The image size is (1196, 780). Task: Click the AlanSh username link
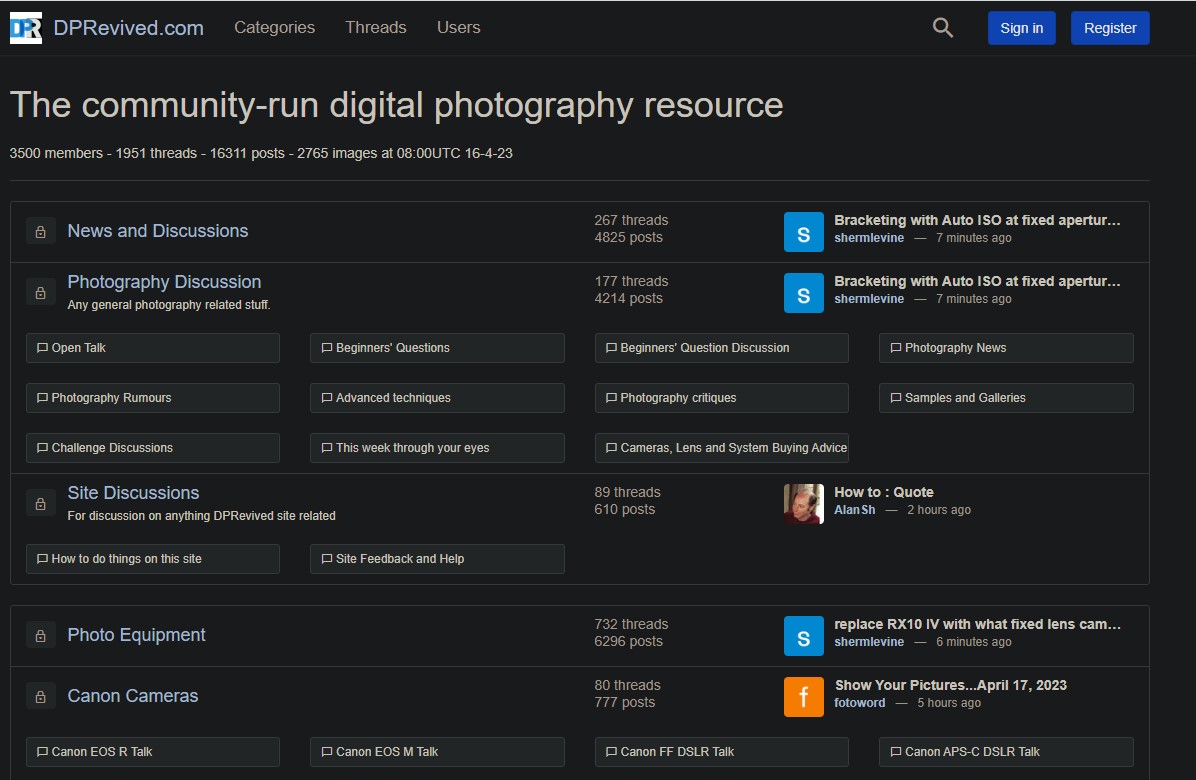[854, 510]
